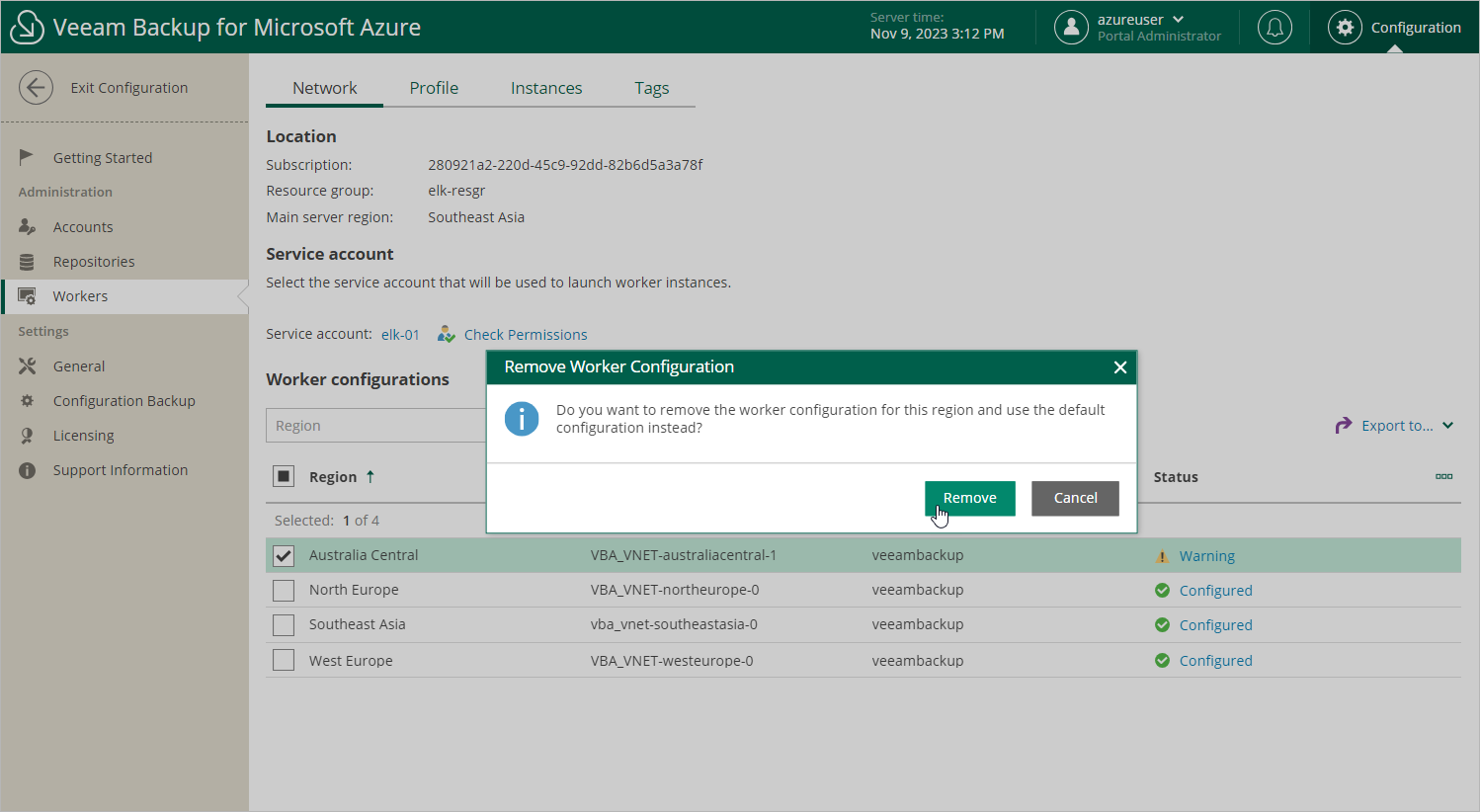The width and height of the screenshot is (1480, 812).
Task: Close the Remove Worker Configuration dialog
Action: (1120, 367)
